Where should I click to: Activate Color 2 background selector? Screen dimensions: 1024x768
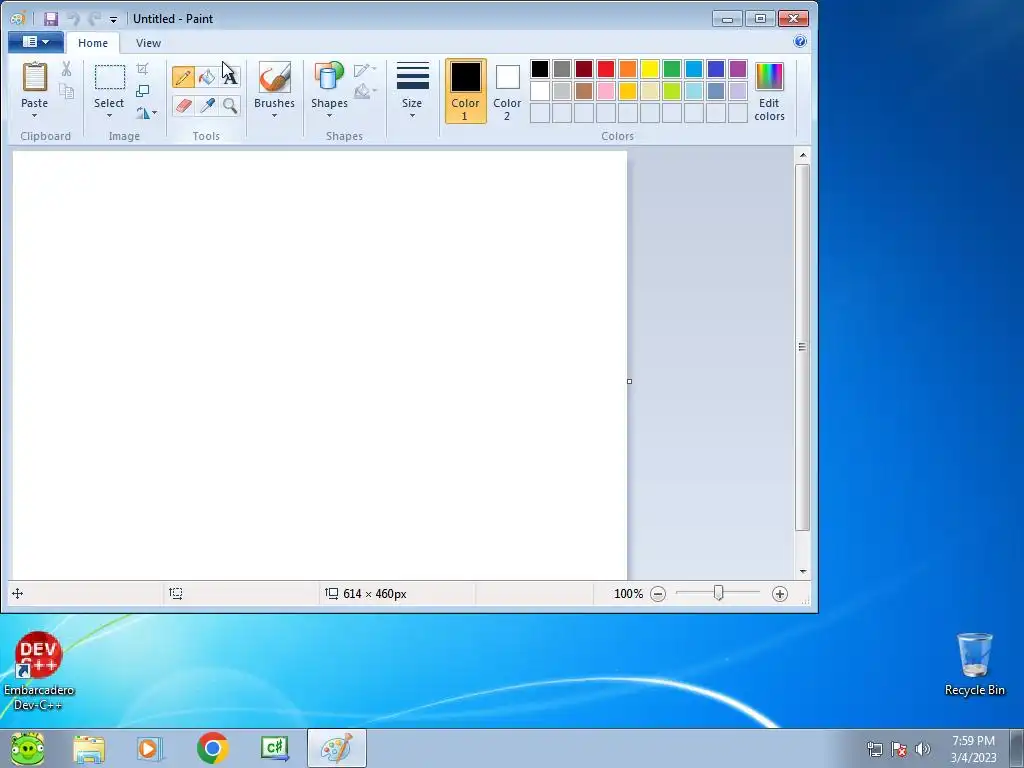coord(507,91)
